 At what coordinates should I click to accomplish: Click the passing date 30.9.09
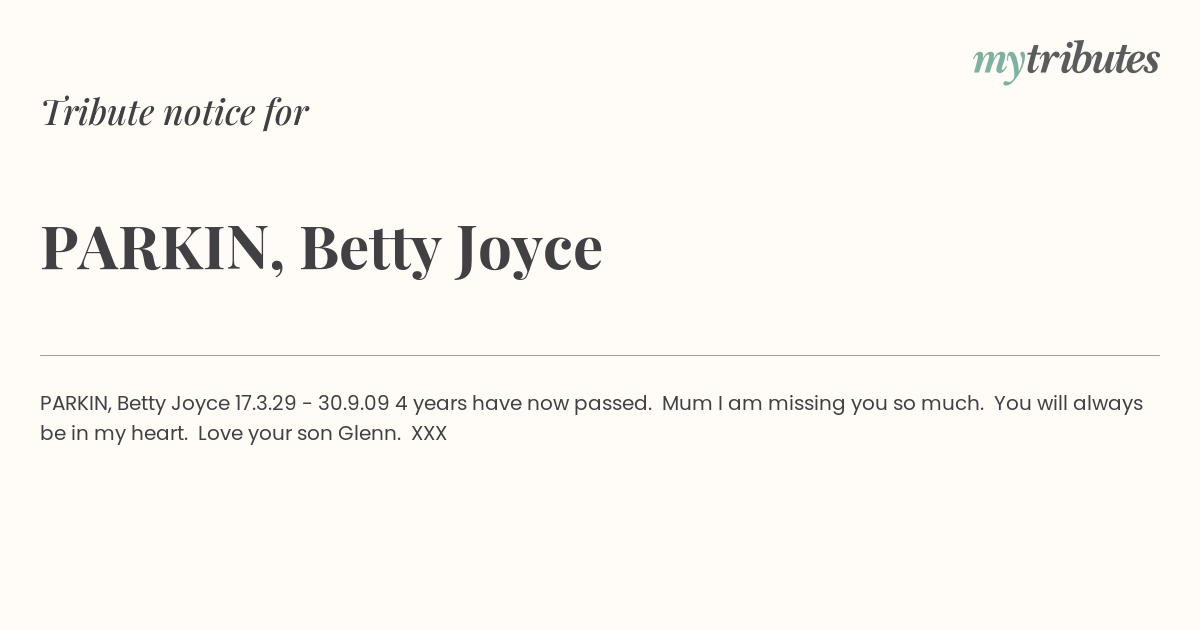pyautogui.click(x=354, y=404)
